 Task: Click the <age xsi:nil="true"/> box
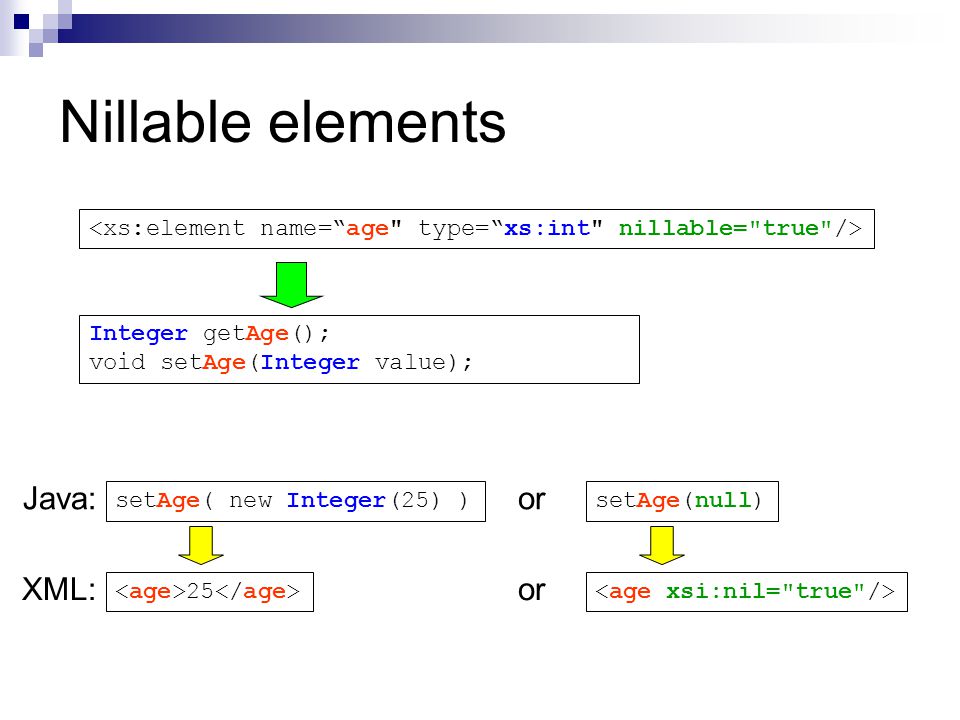point(747,592)
